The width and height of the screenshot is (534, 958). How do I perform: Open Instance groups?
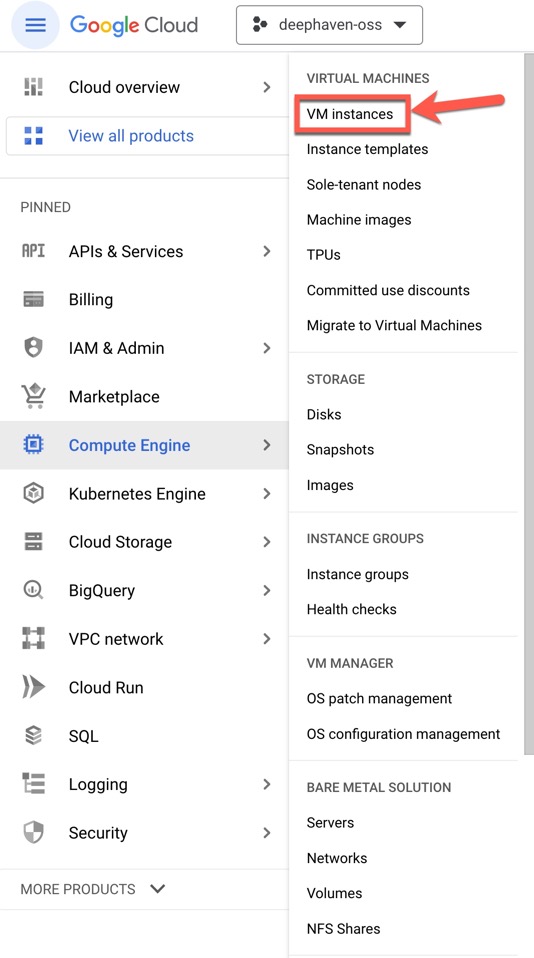click(357, 574)
